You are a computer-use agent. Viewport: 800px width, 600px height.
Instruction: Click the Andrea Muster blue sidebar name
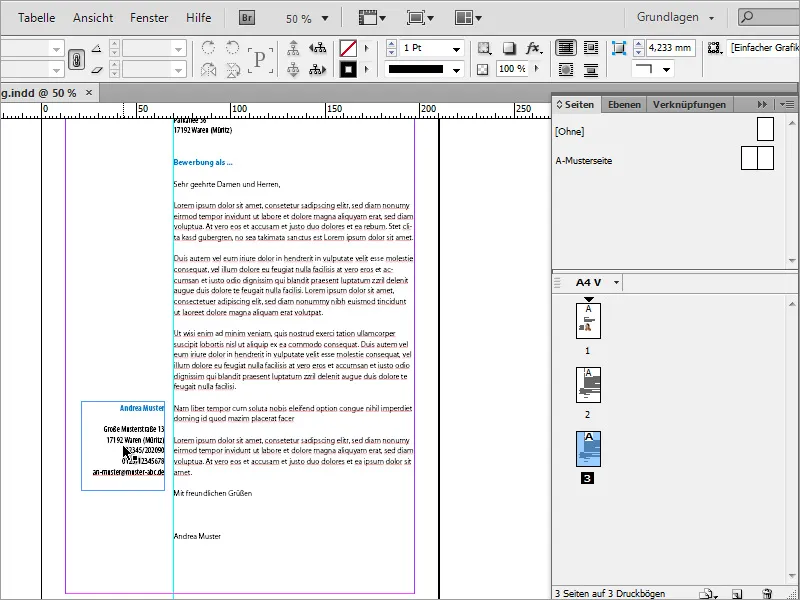tap(142, 408)
